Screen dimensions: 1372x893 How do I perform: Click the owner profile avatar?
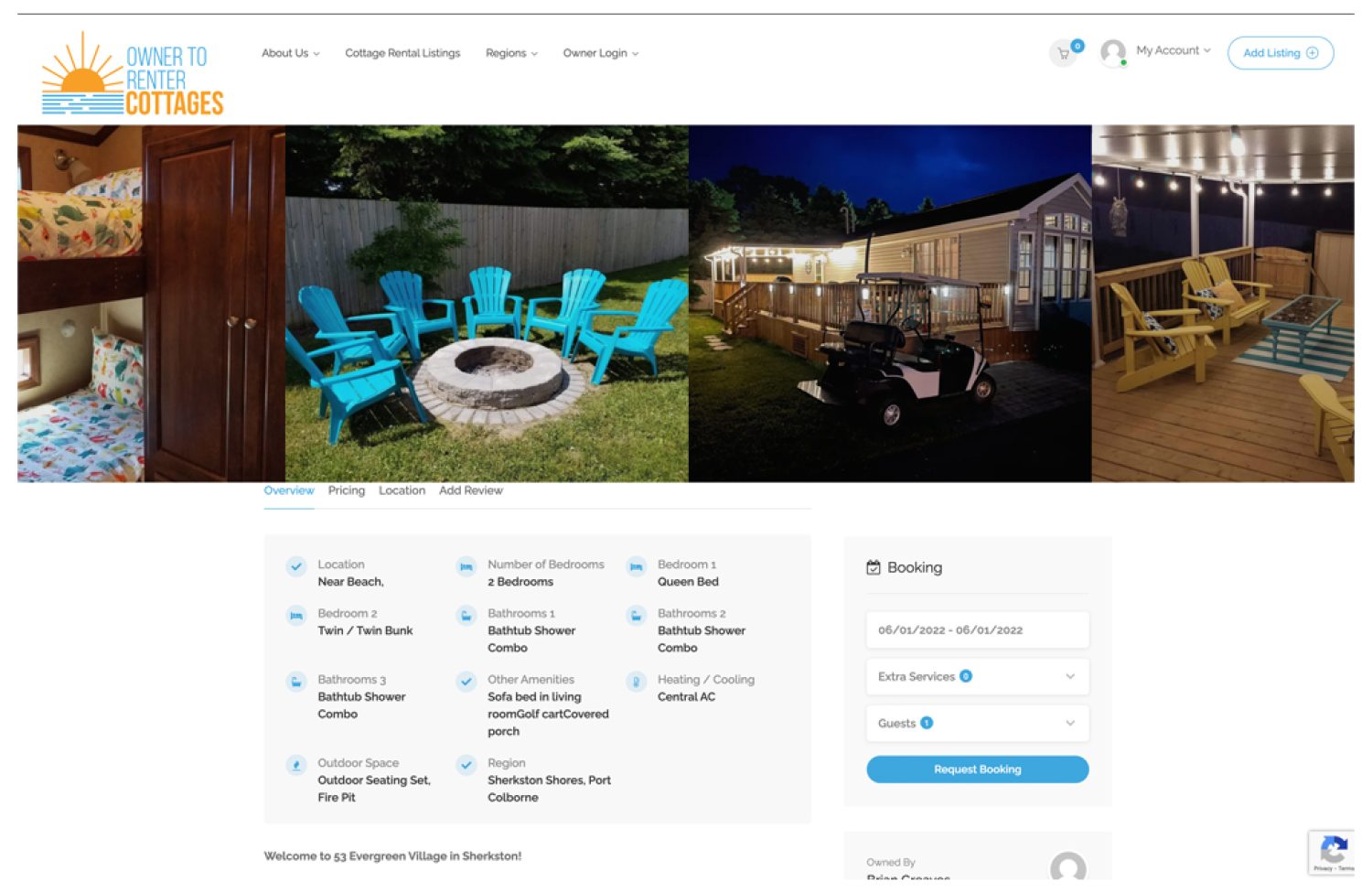(x=1067, y=866)
